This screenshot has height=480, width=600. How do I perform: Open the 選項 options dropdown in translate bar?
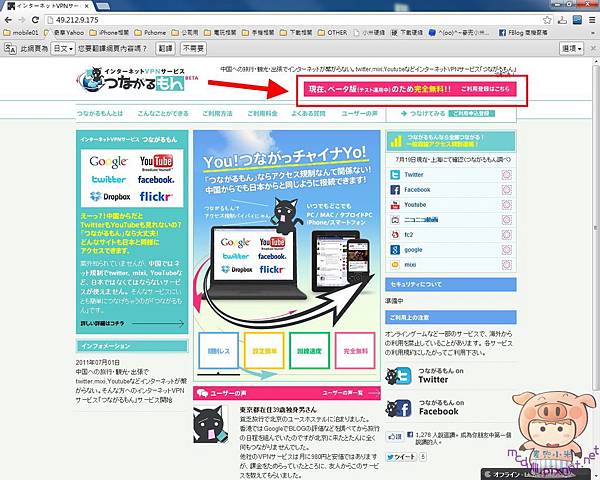[572, 49]
